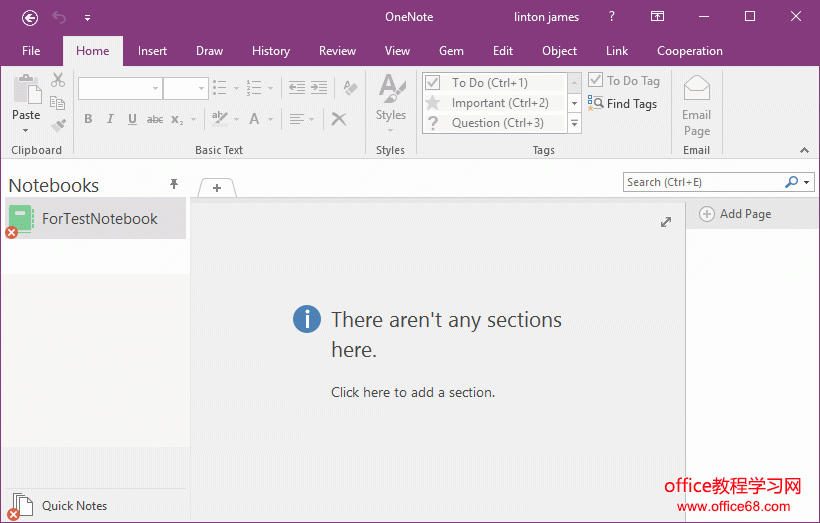Click the Cut scissors icon
The image size is (820, 523).
(x=58, y=81)
